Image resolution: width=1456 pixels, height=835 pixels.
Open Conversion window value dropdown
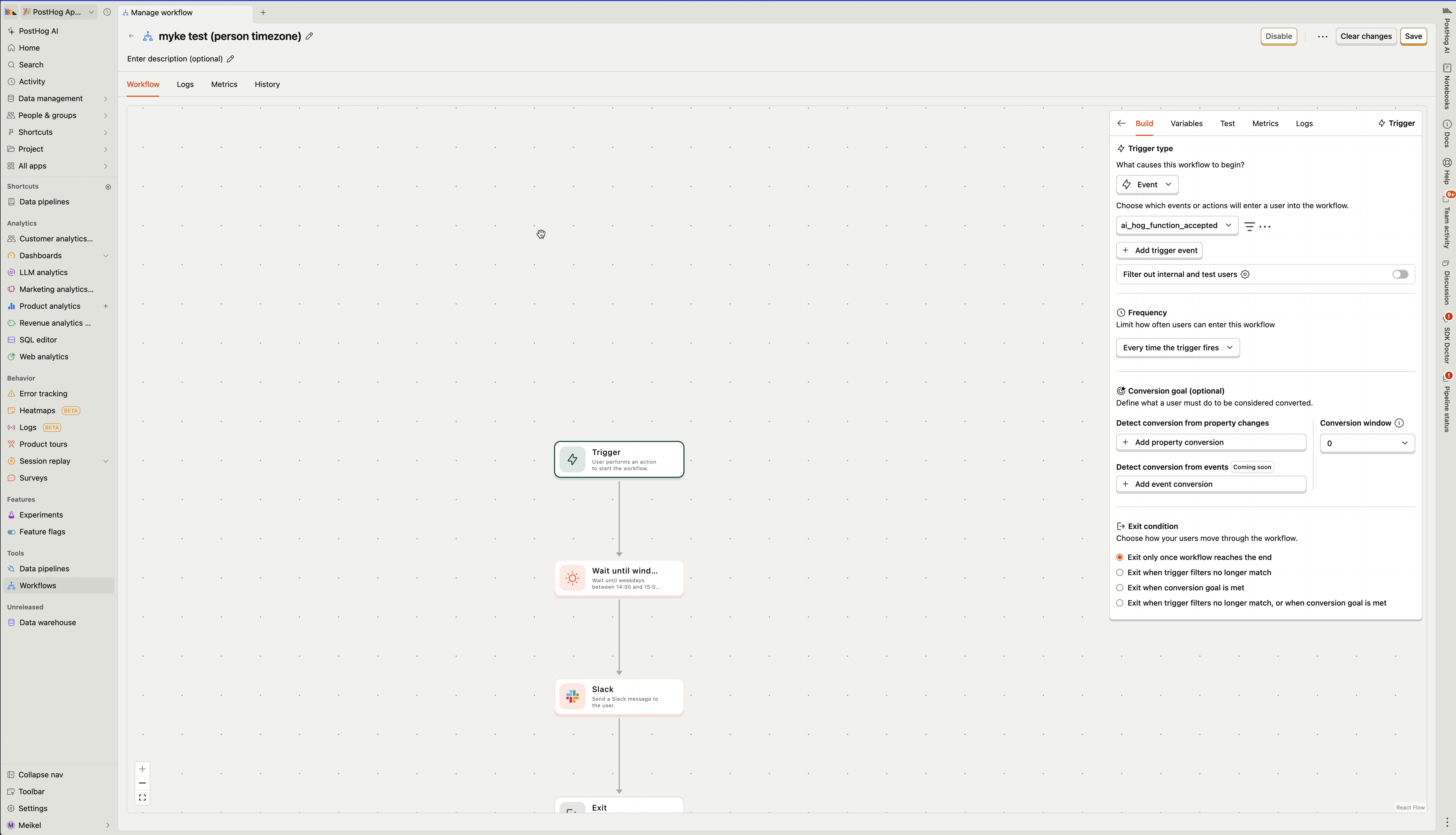1367,443
